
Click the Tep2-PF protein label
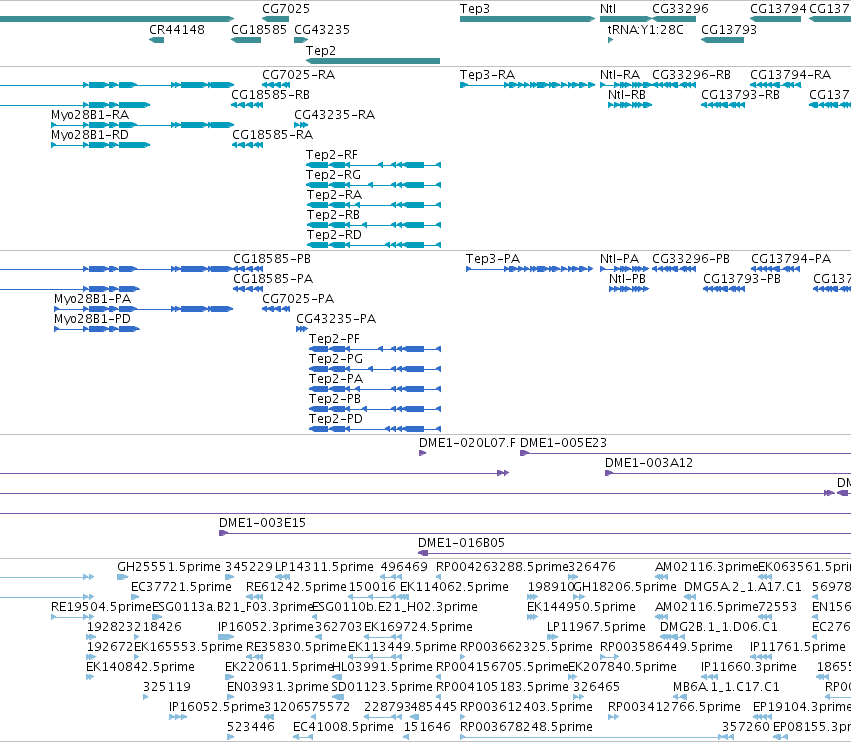pos(334,338)
